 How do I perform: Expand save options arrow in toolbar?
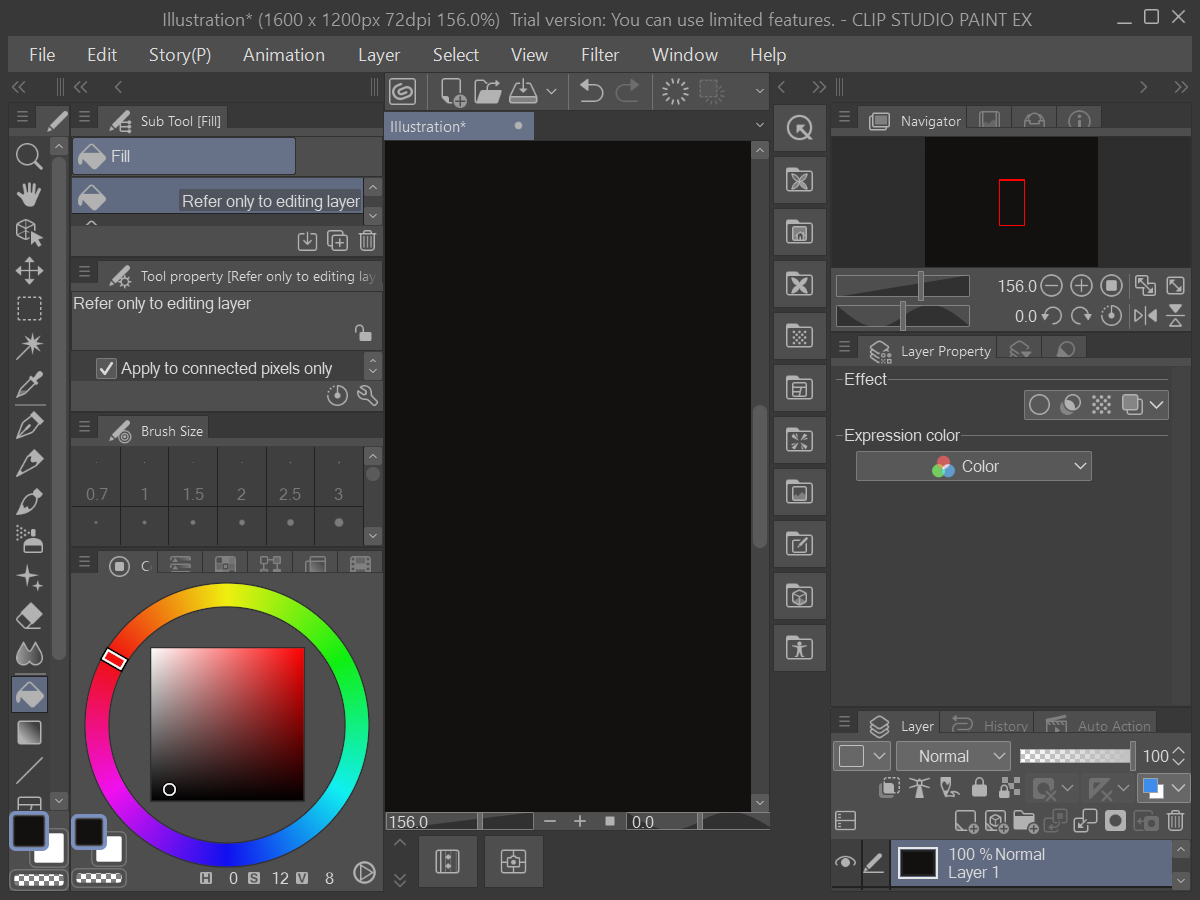pyautogui.click(x=552, y=92)
